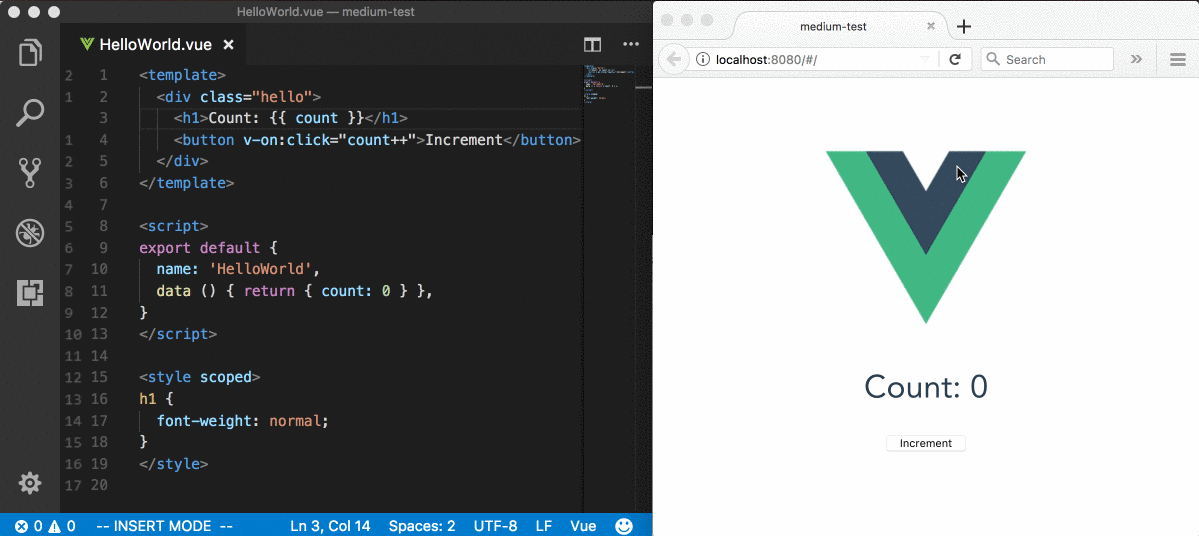Open the address bar history dropdown arrow
Viewport: 1199px width, 536px height.
pyautogui.click(x=924, y=60)
